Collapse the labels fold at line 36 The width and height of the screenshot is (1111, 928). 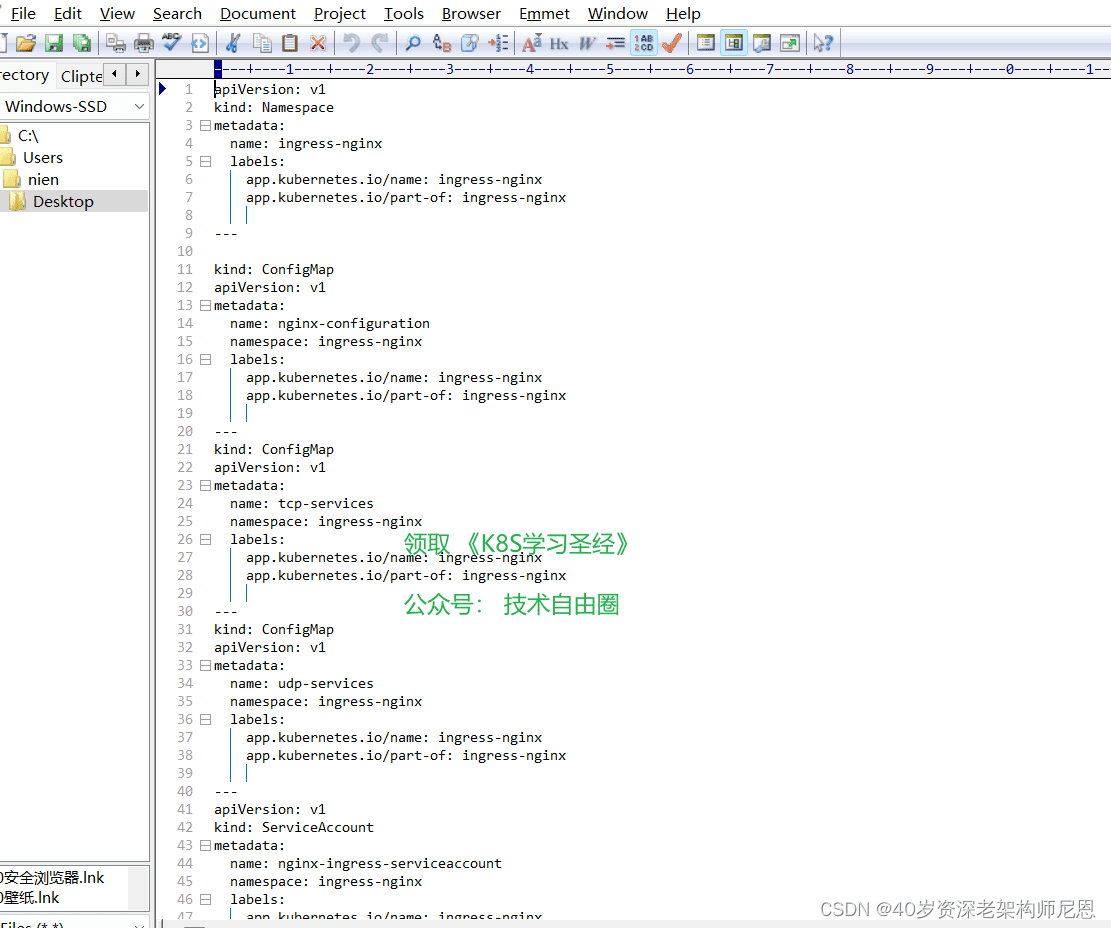(205, 719)
